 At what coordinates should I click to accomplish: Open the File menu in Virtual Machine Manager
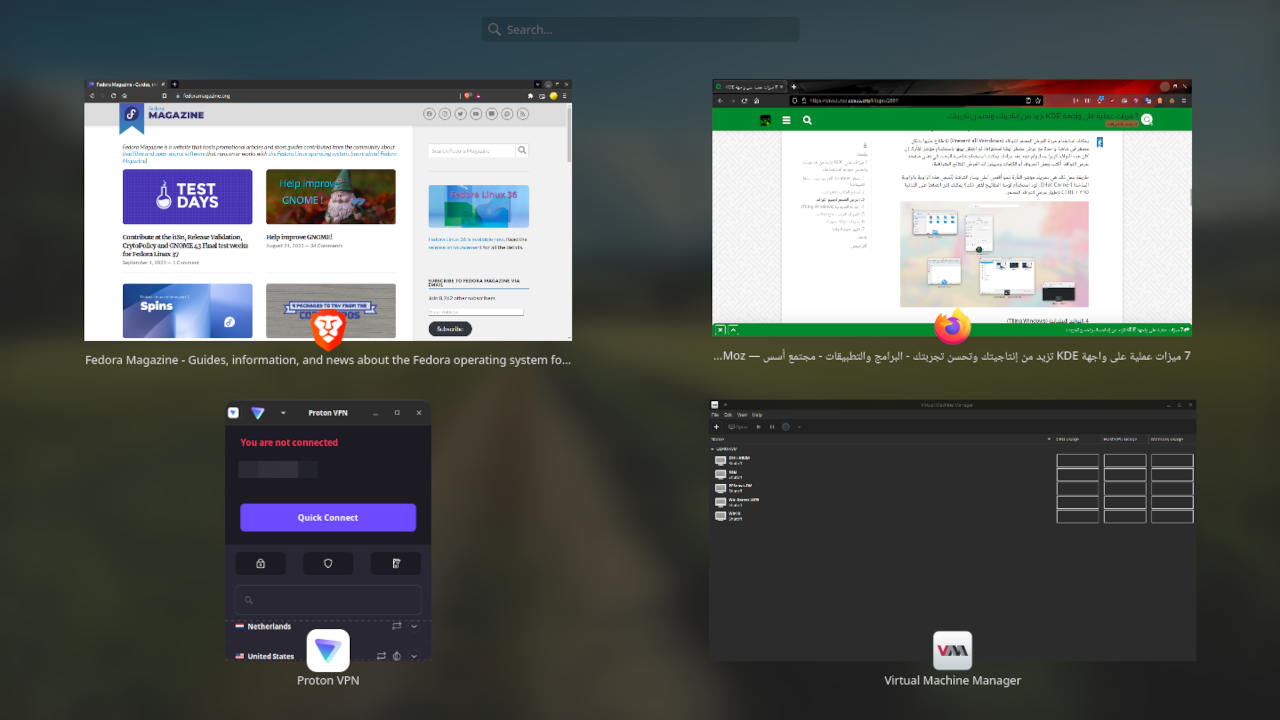715,414
